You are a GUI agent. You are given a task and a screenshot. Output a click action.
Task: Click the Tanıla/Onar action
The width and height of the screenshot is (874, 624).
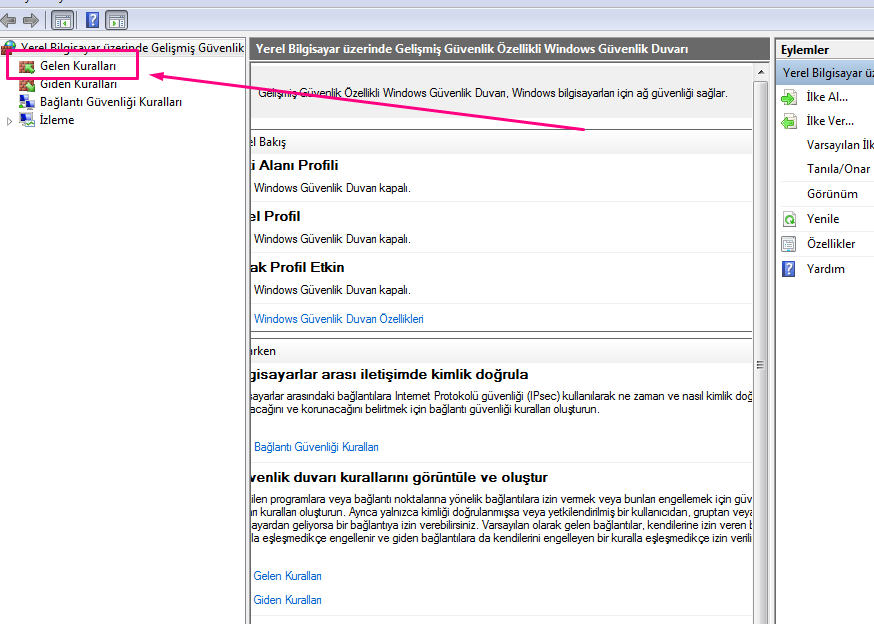pyautogui.click(x=838, y=169)
